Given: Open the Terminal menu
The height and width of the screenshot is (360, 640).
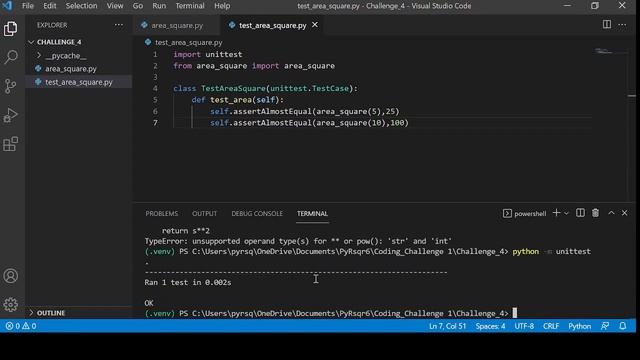Looking at the screenshot, I should coord(190,6).
